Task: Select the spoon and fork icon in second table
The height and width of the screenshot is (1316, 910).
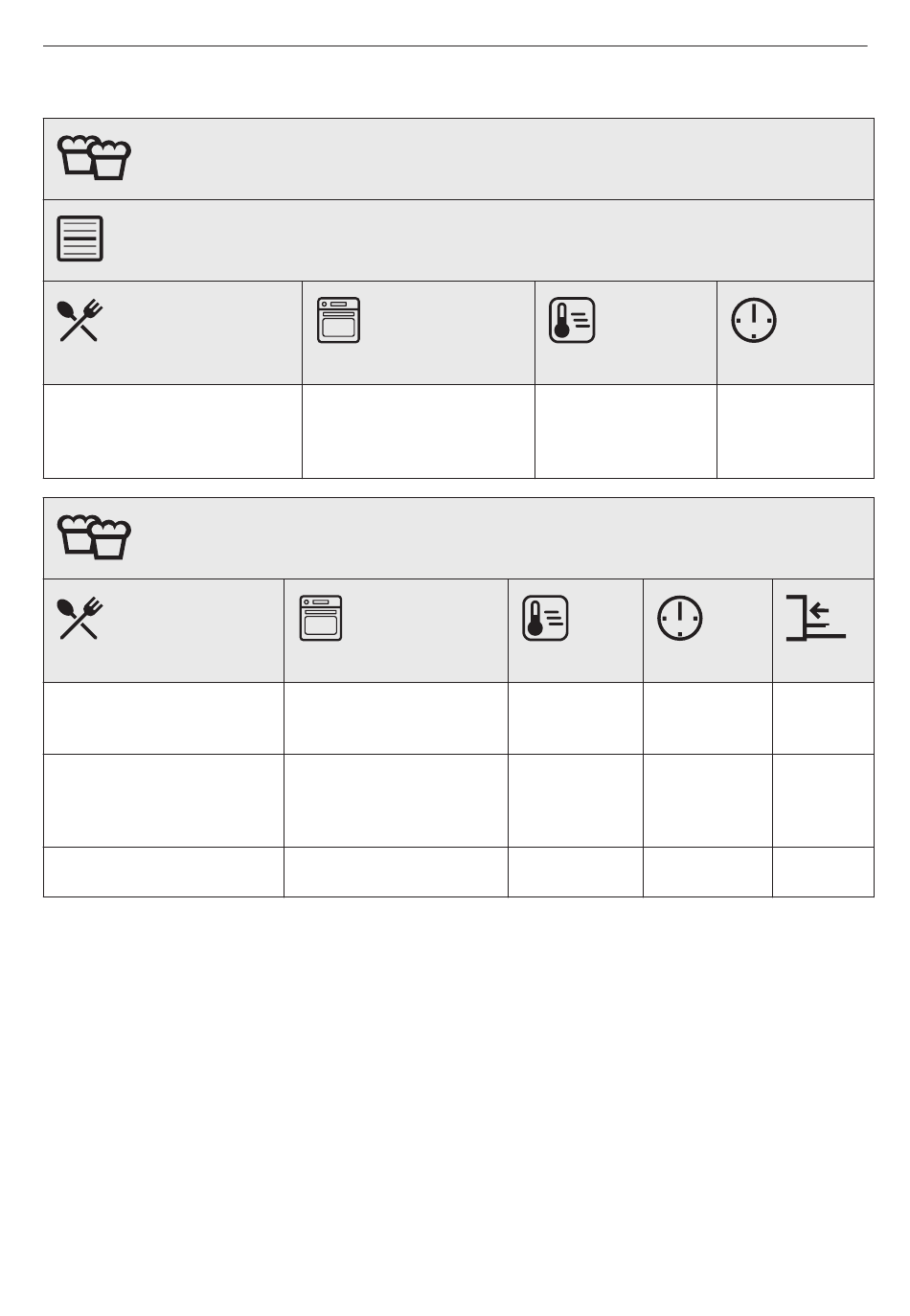Action: click(80, 619)
